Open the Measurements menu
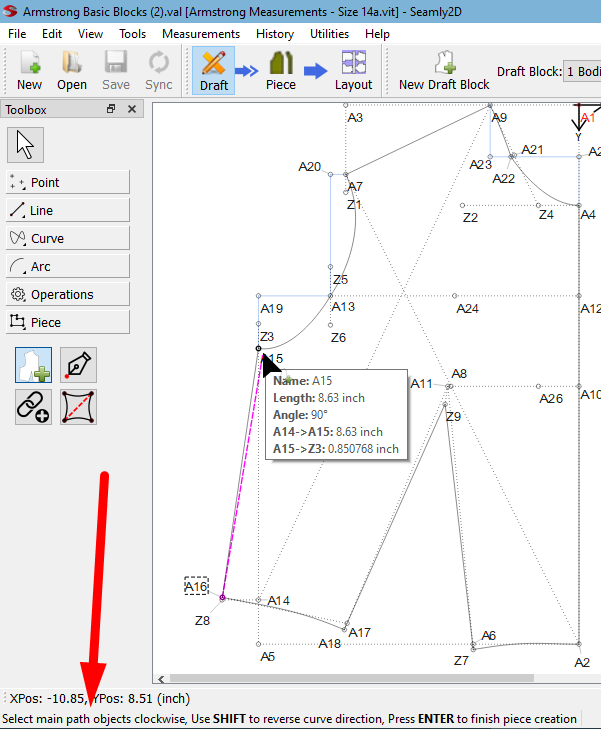 pyautogui.click(x=201, y=33)
